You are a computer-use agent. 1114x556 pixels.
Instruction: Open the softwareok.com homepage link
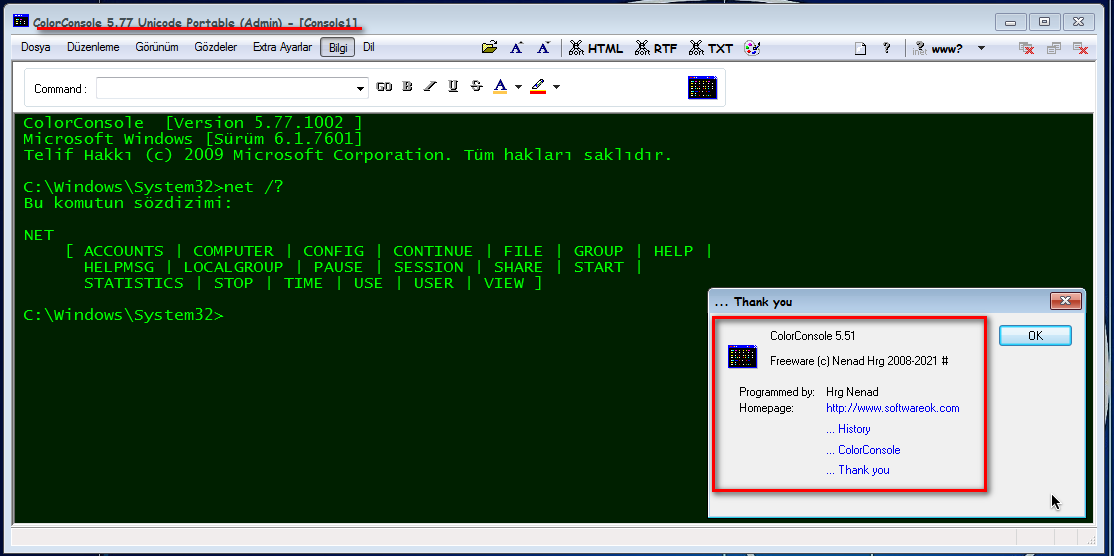(x=892, y=408)
